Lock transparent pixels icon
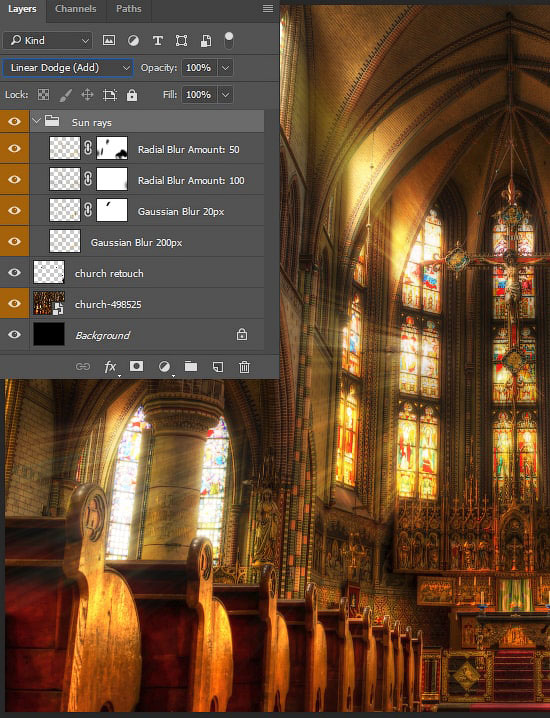 (43, 95)
